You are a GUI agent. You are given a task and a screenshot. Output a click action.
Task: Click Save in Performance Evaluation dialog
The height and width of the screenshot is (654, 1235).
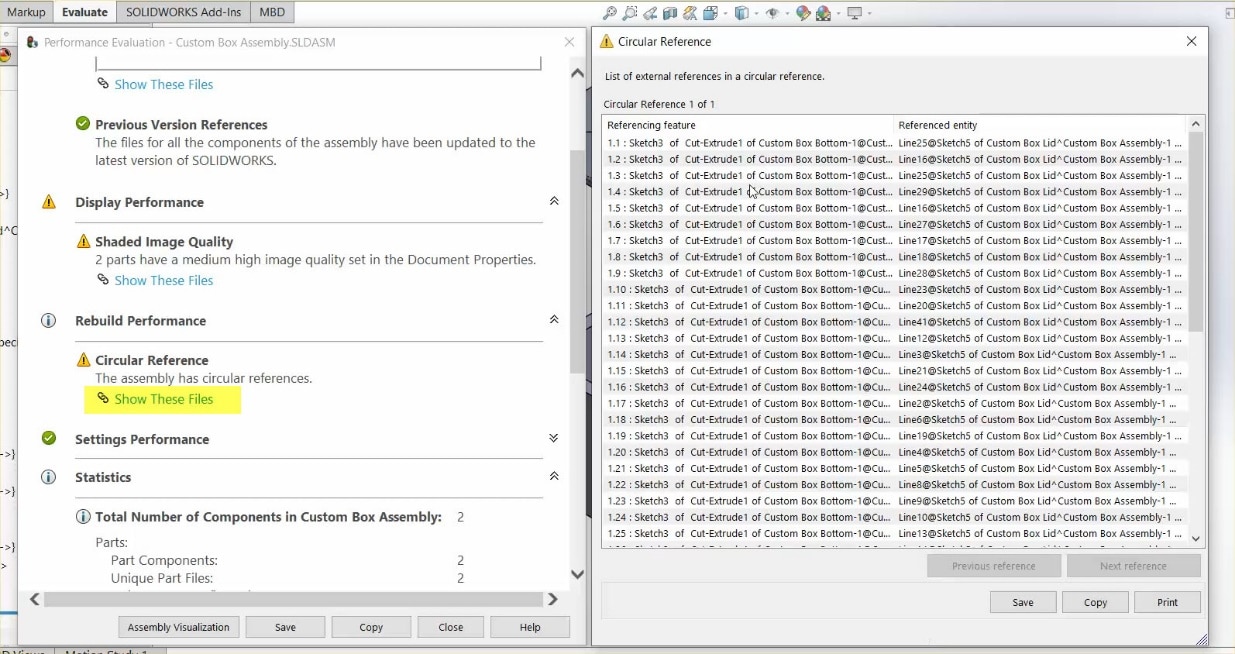(285, 627)
